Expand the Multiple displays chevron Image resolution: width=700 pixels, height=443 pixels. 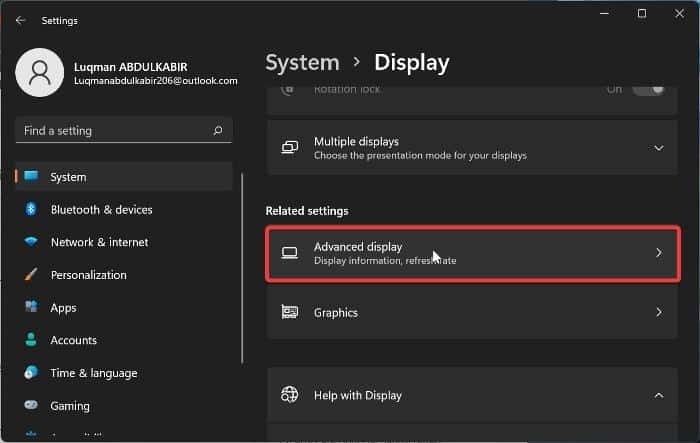click(659, 148)
